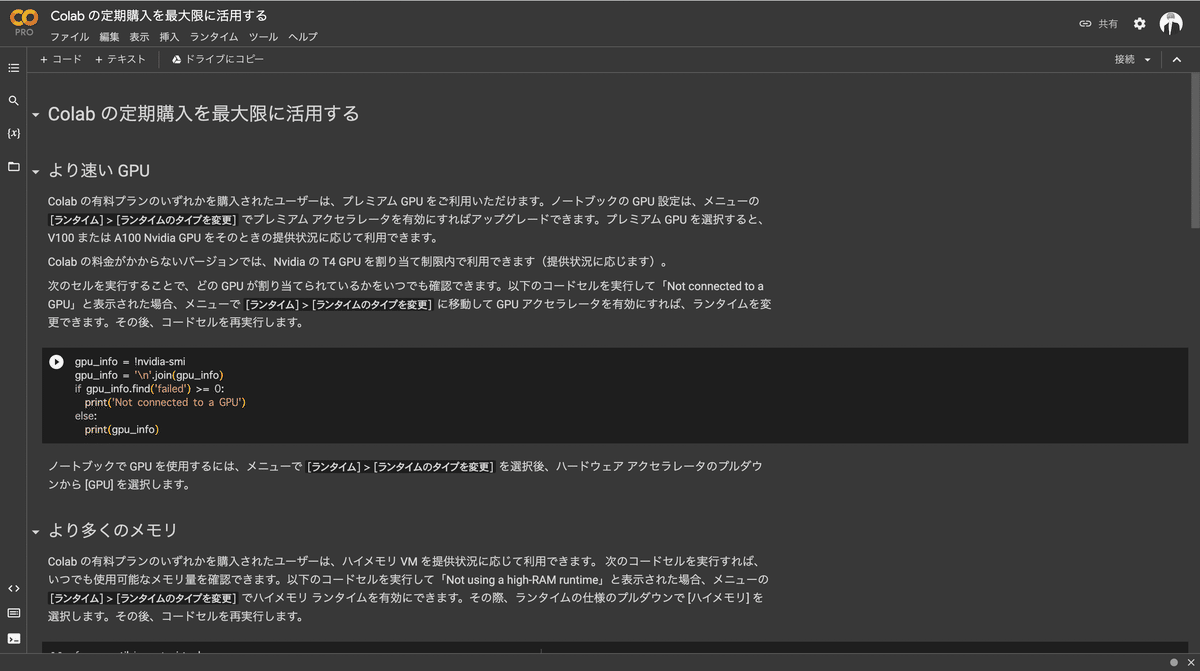1200x671 pixels.
Task: Click the print(gpu_info) code line
Action: point(122,429)
